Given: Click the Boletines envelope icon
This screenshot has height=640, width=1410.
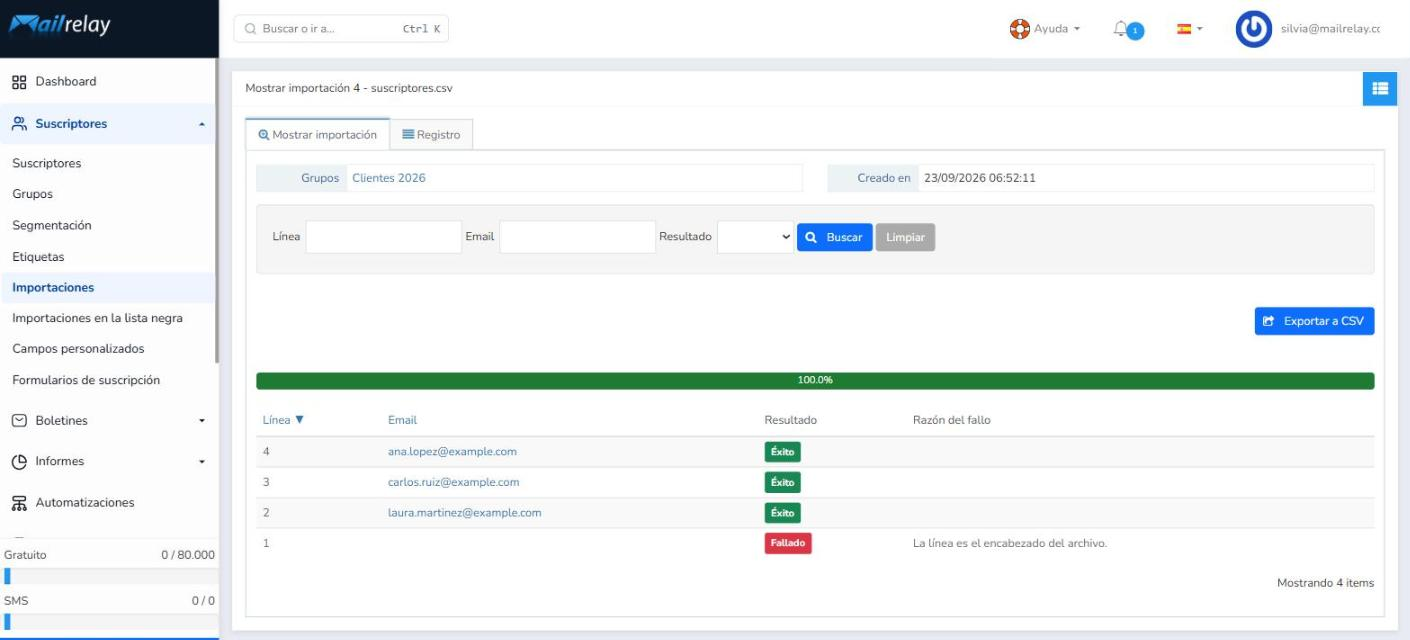Looking at the screenshot, I should click(18, 421).
